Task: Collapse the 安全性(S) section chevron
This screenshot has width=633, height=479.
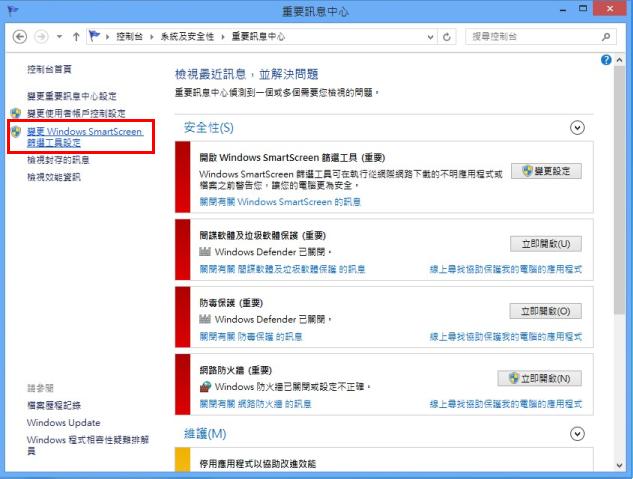Action: coord(577,128)
